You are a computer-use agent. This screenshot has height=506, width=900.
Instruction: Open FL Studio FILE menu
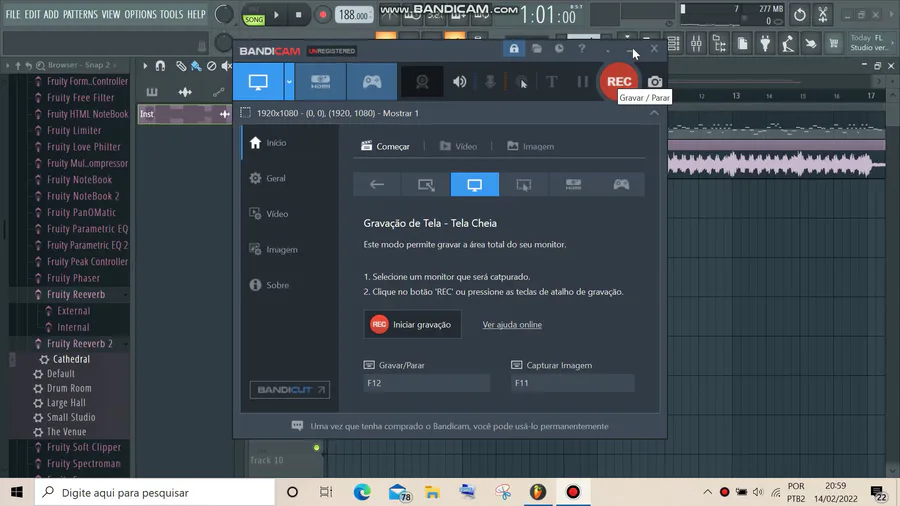[x=13, y=14]
